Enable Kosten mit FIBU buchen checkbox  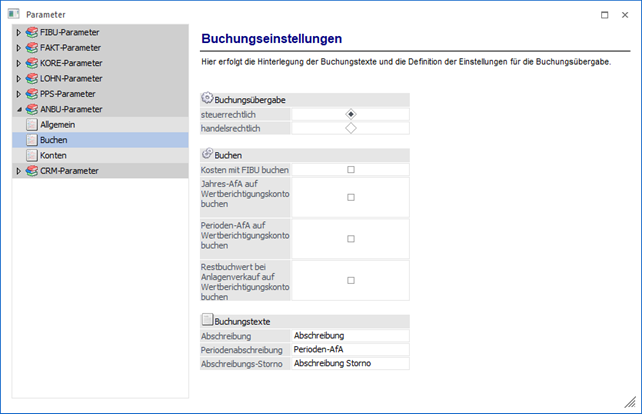pos(351,170)
